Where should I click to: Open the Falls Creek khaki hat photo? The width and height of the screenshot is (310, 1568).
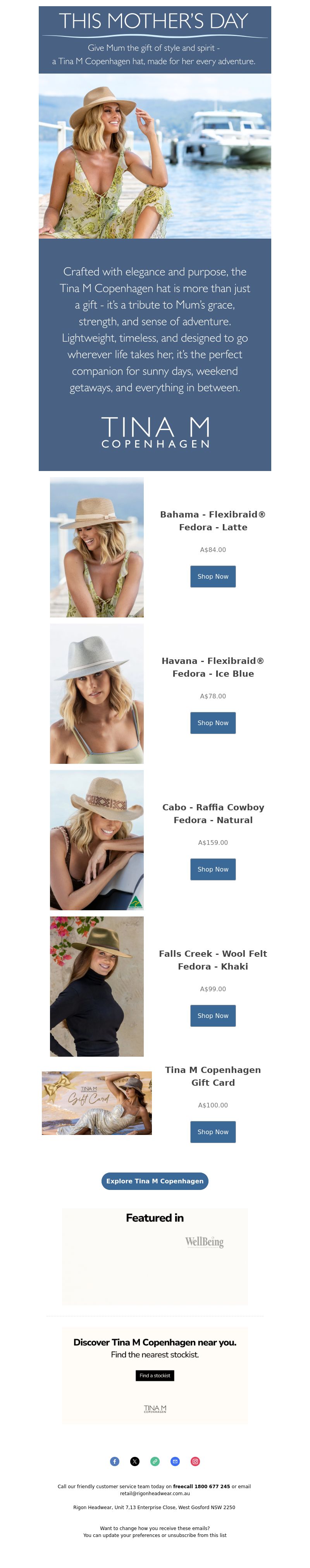tap(96, 986)
